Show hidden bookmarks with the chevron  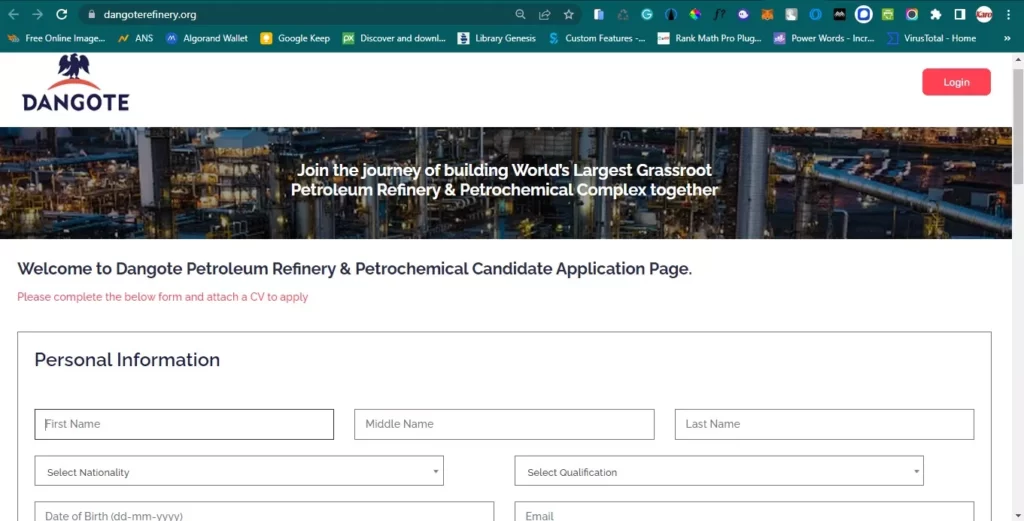point(1007,39)
